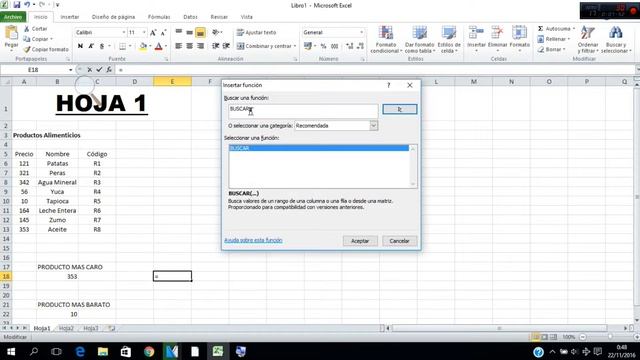
Task: Click the Archivo tab
Action: tap(13, 17)
